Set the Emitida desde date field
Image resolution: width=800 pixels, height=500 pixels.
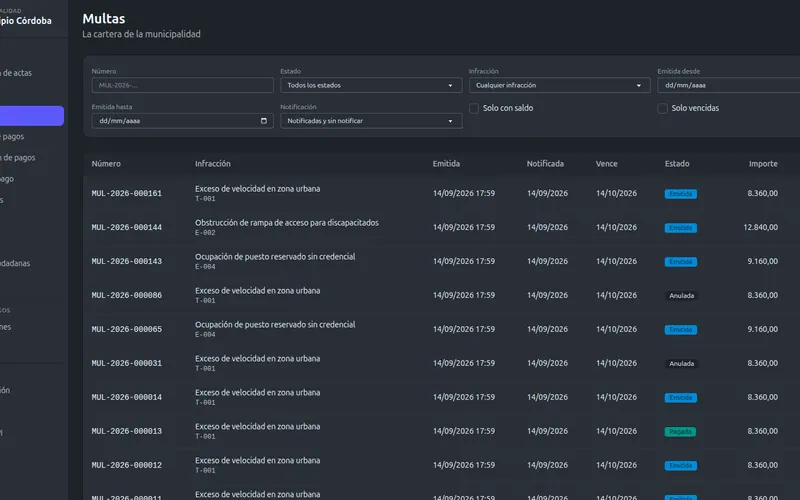729,85
